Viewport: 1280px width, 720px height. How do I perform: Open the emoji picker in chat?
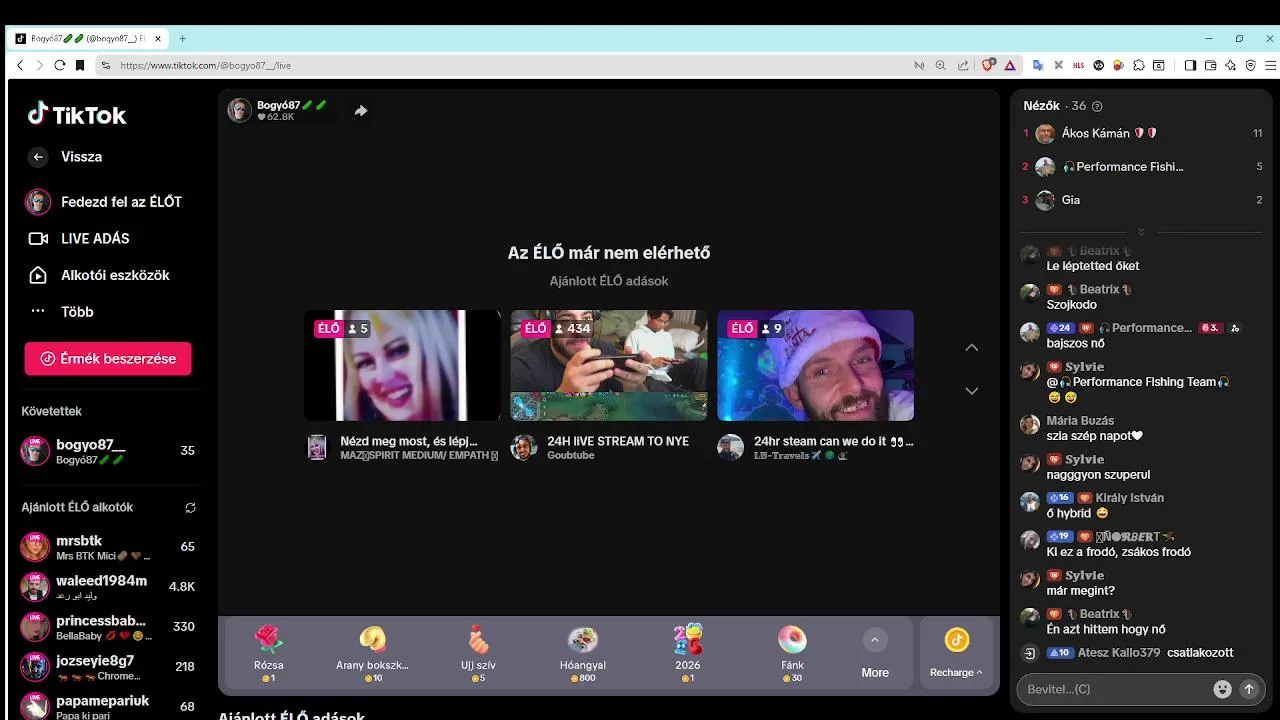click(x=1222, y=689)
